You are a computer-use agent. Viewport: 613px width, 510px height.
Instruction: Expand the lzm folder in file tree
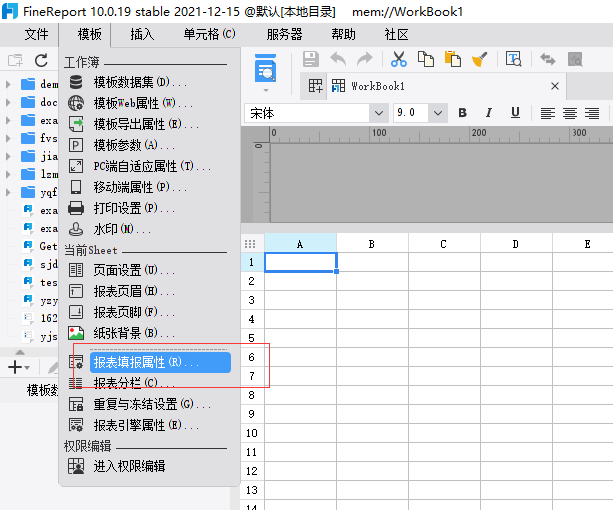(x=8, y=174)
